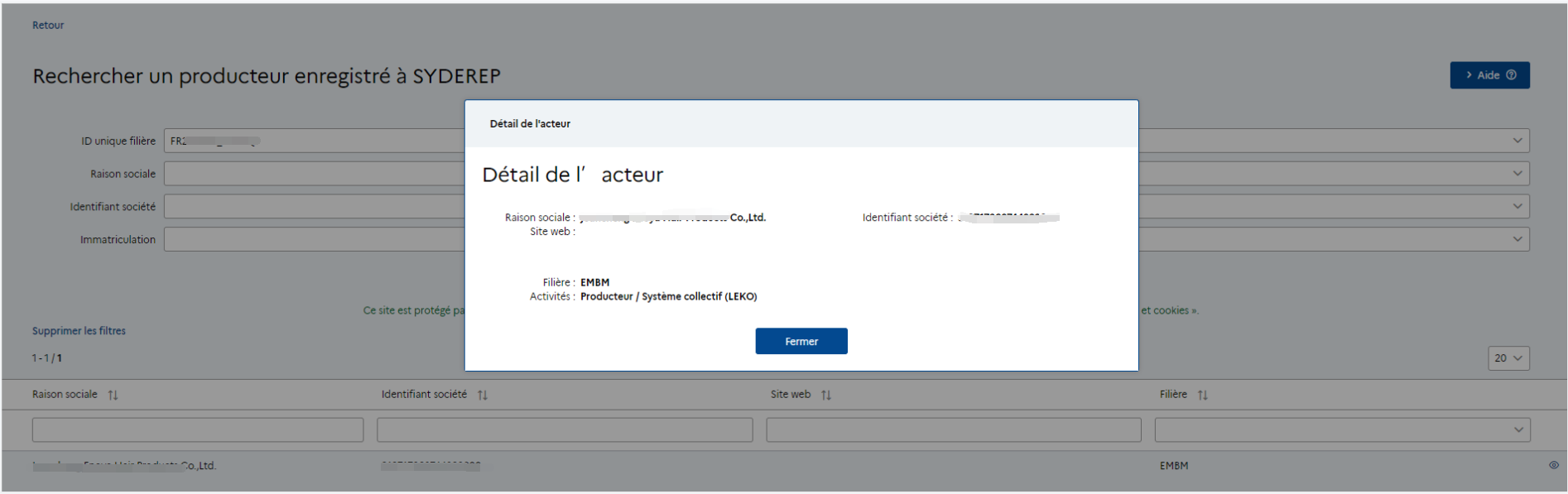Close the dialog with the Fermer button
Viewport: 1568px width, 494px height.
tap(801, 341)
